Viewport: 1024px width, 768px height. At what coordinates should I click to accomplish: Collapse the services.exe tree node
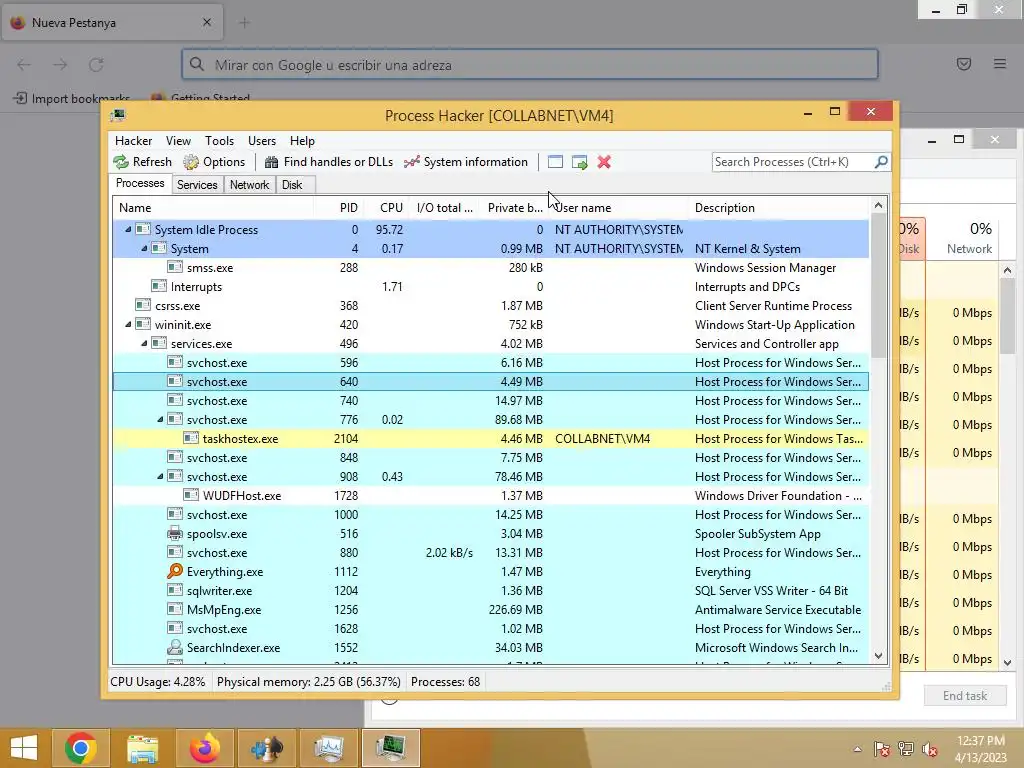[144, 344]
